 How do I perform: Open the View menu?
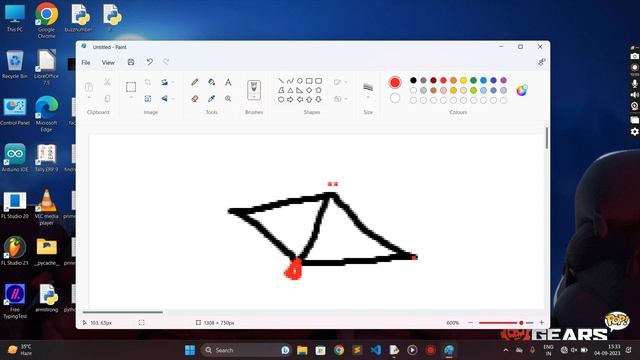point(108,62)
